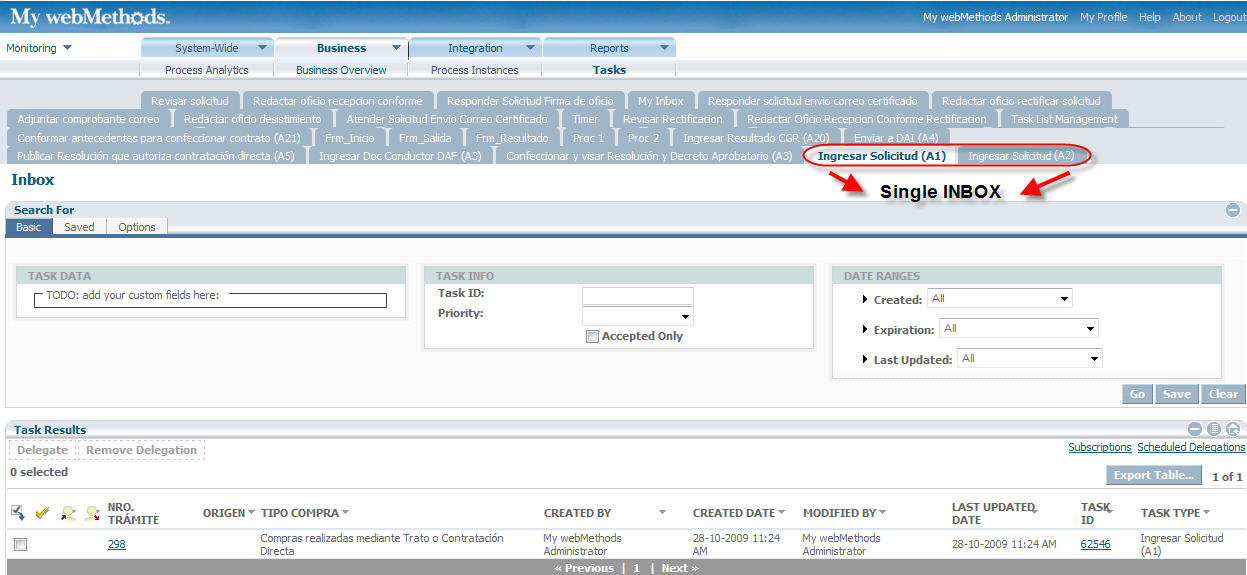Click the first user delegation icon in table header
This screenshot has width=1247, height=575.
68,513
